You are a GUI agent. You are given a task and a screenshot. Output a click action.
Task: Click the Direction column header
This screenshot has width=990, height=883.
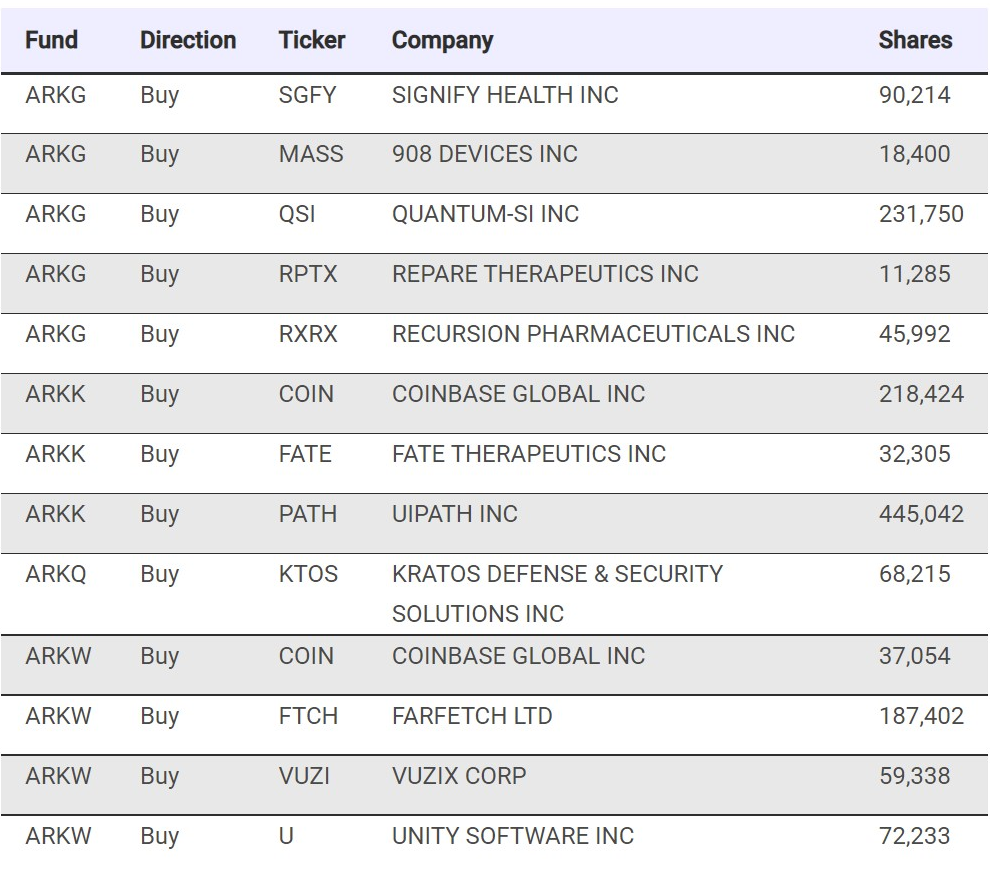click(188, 41)
